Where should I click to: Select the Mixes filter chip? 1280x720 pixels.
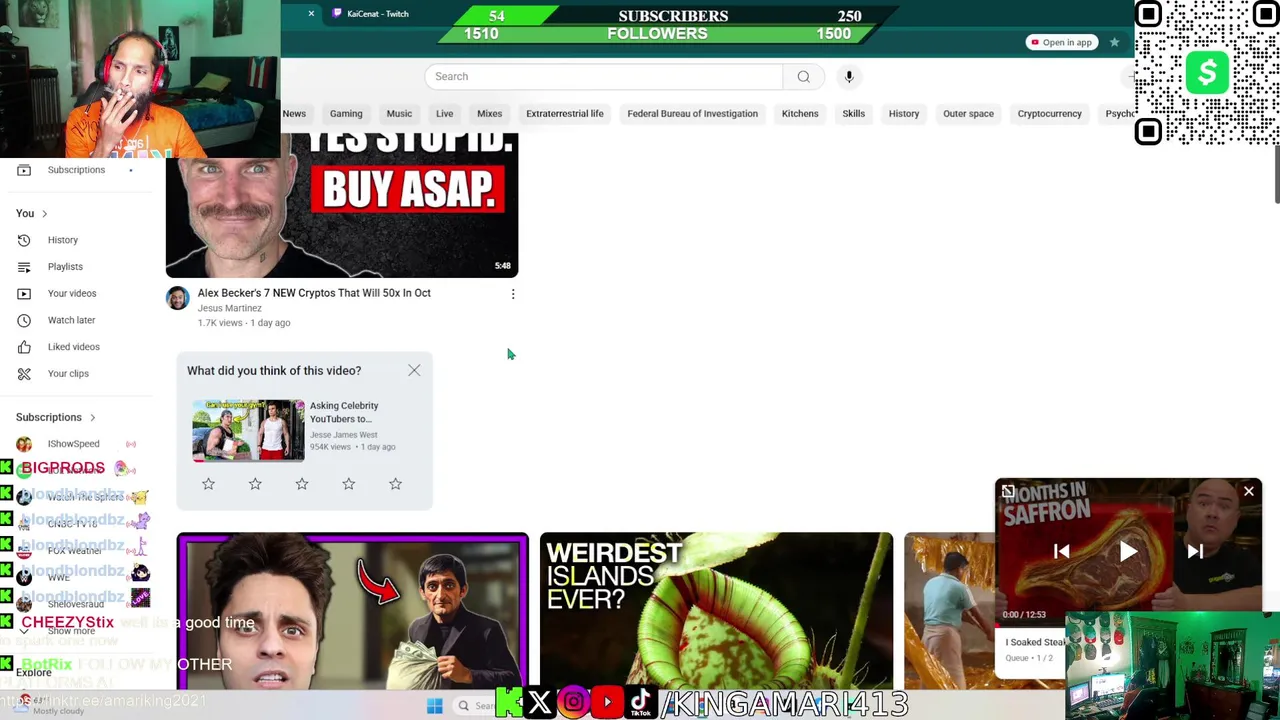[489, 114]
